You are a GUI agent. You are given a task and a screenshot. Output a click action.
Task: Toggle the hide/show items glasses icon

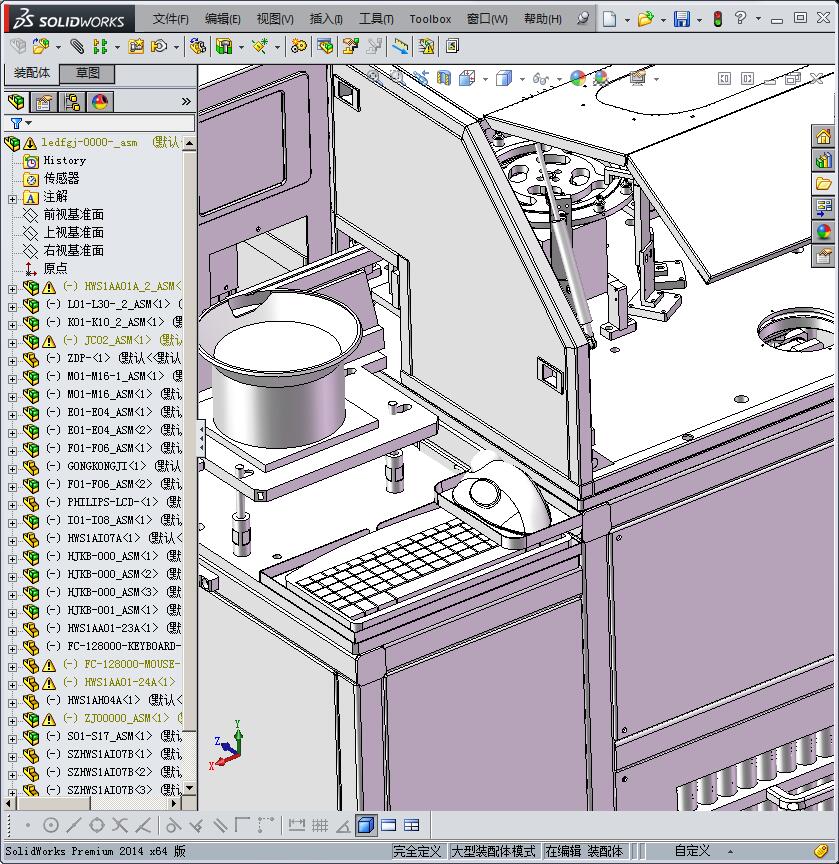pos(539,78)
